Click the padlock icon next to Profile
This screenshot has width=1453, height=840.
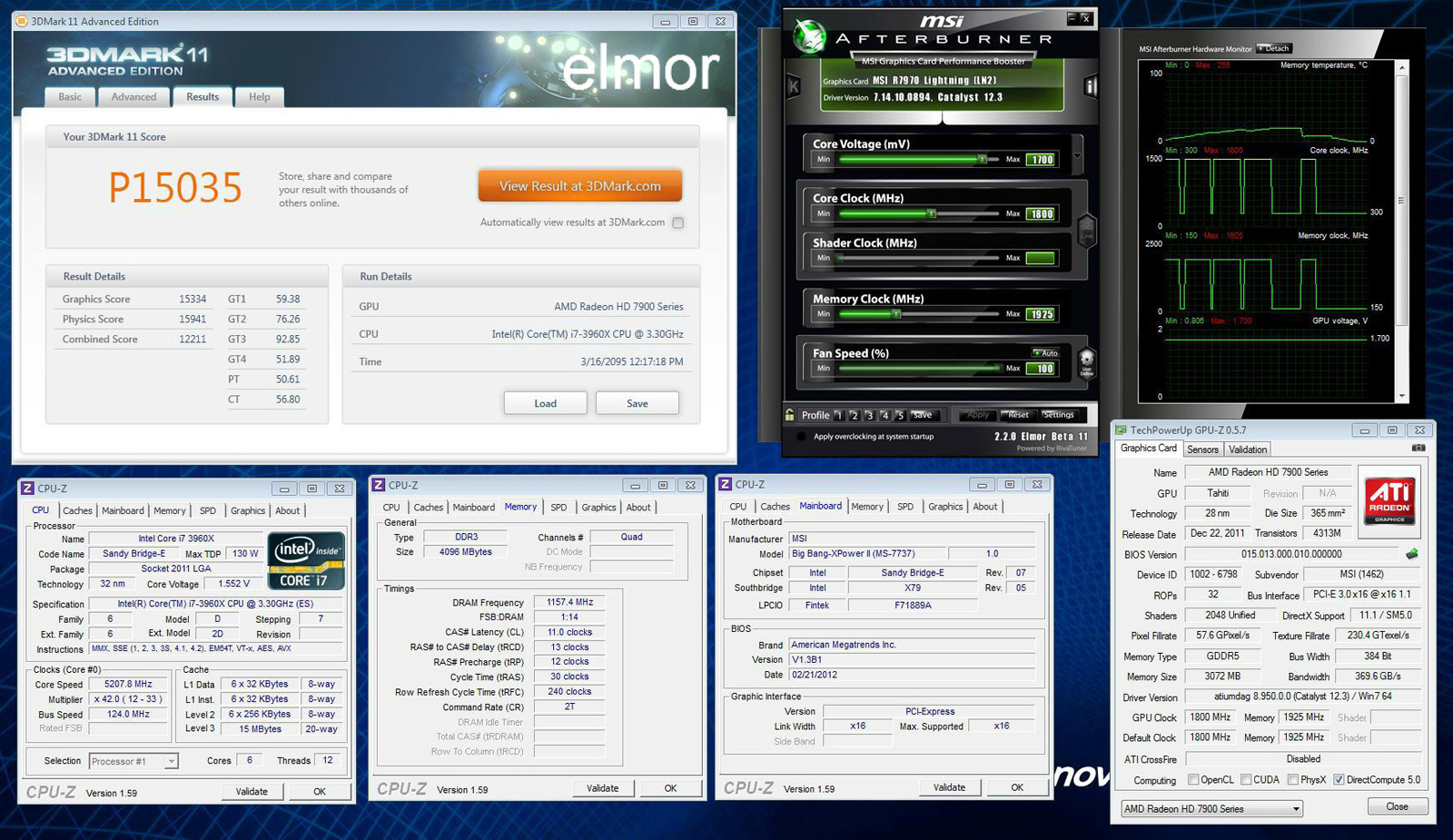(x=789, y=415)
